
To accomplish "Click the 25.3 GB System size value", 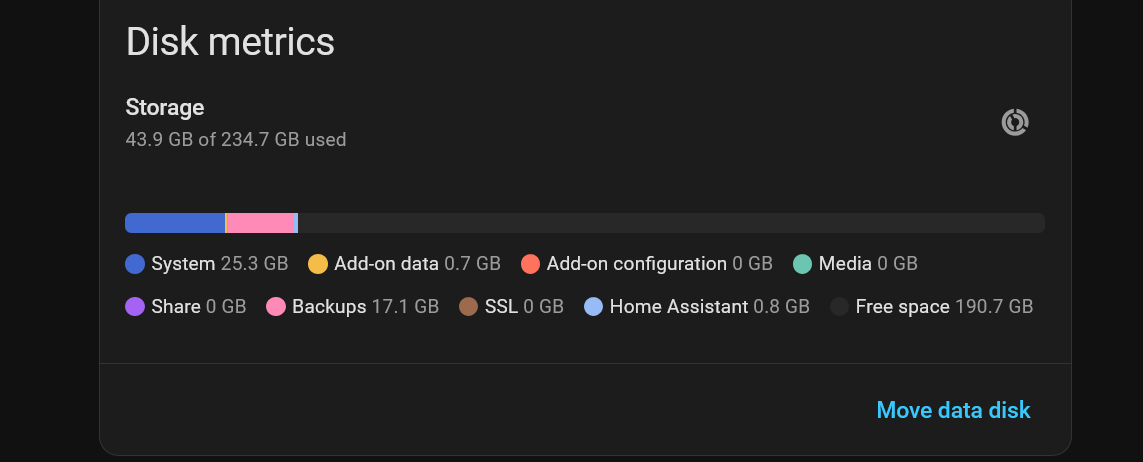I will (254, 264).
